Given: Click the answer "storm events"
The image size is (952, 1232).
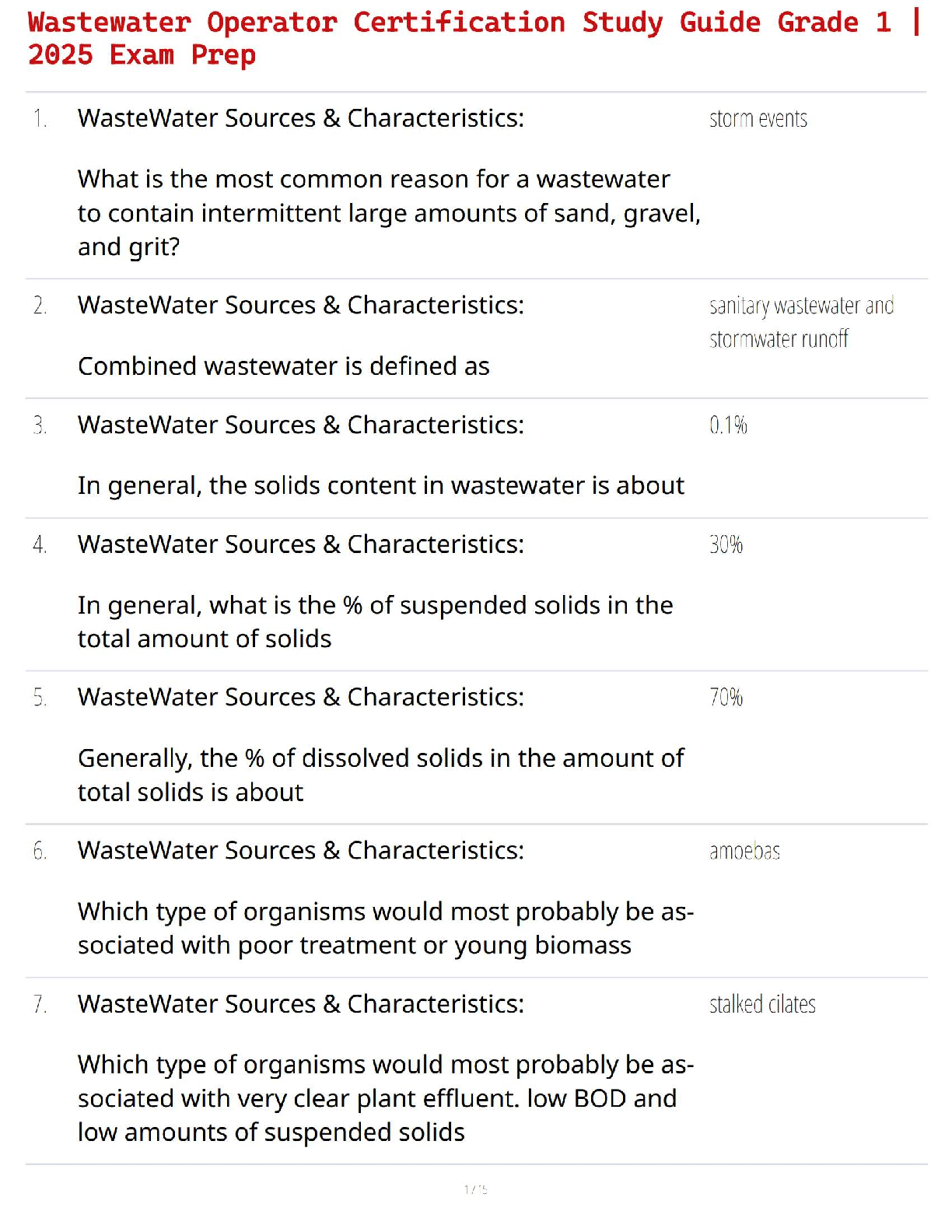Looking at the screenshot, I should click(758, 119).
